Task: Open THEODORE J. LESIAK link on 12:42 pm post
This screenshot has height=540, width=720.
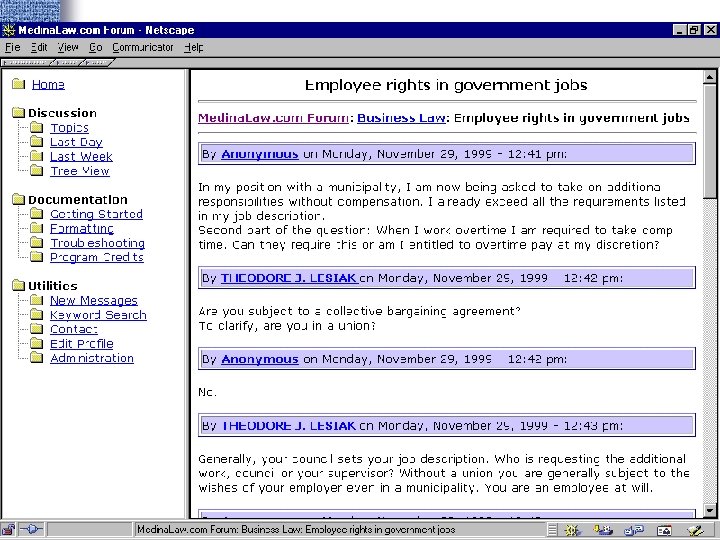Action: [289, 278]
